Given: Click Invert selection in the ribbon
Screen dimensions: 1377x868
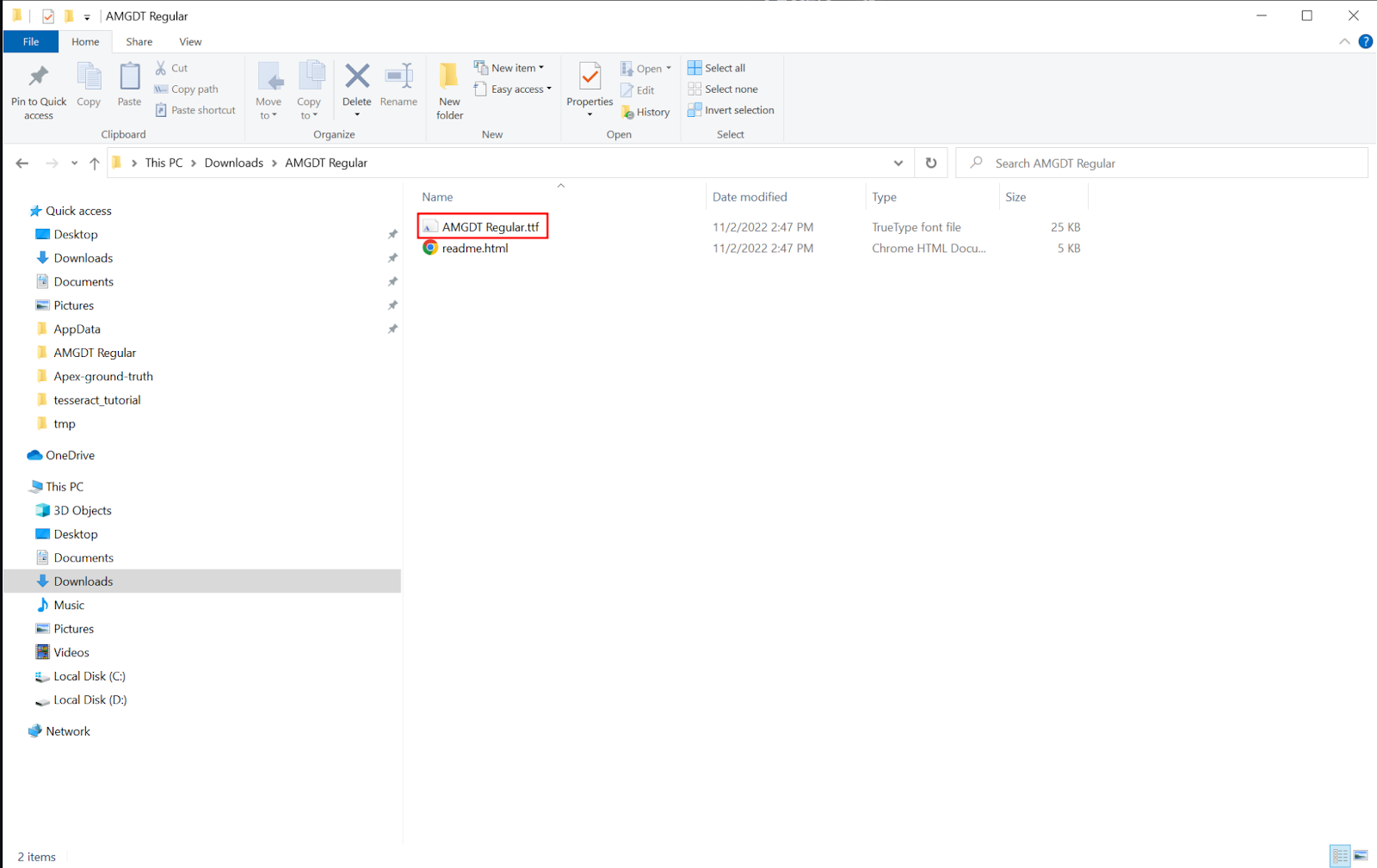Looking at the screenshot, I should pos(731,110).
